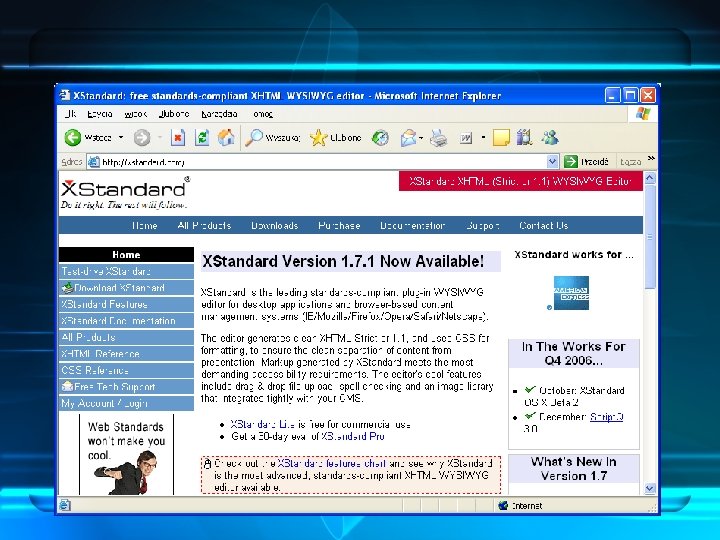Click the address bar URL field

click(x=323, y=162)
